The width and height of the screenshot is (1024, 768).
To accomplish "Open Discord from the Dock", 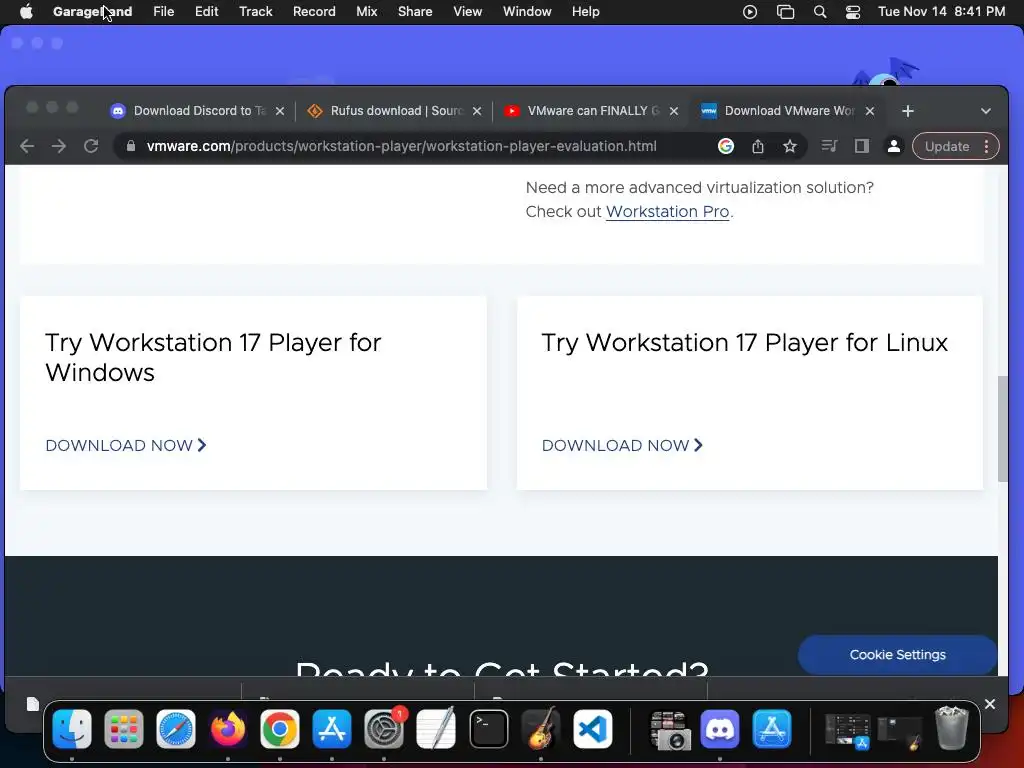I will pyautogui.click(x=720, y=729).
